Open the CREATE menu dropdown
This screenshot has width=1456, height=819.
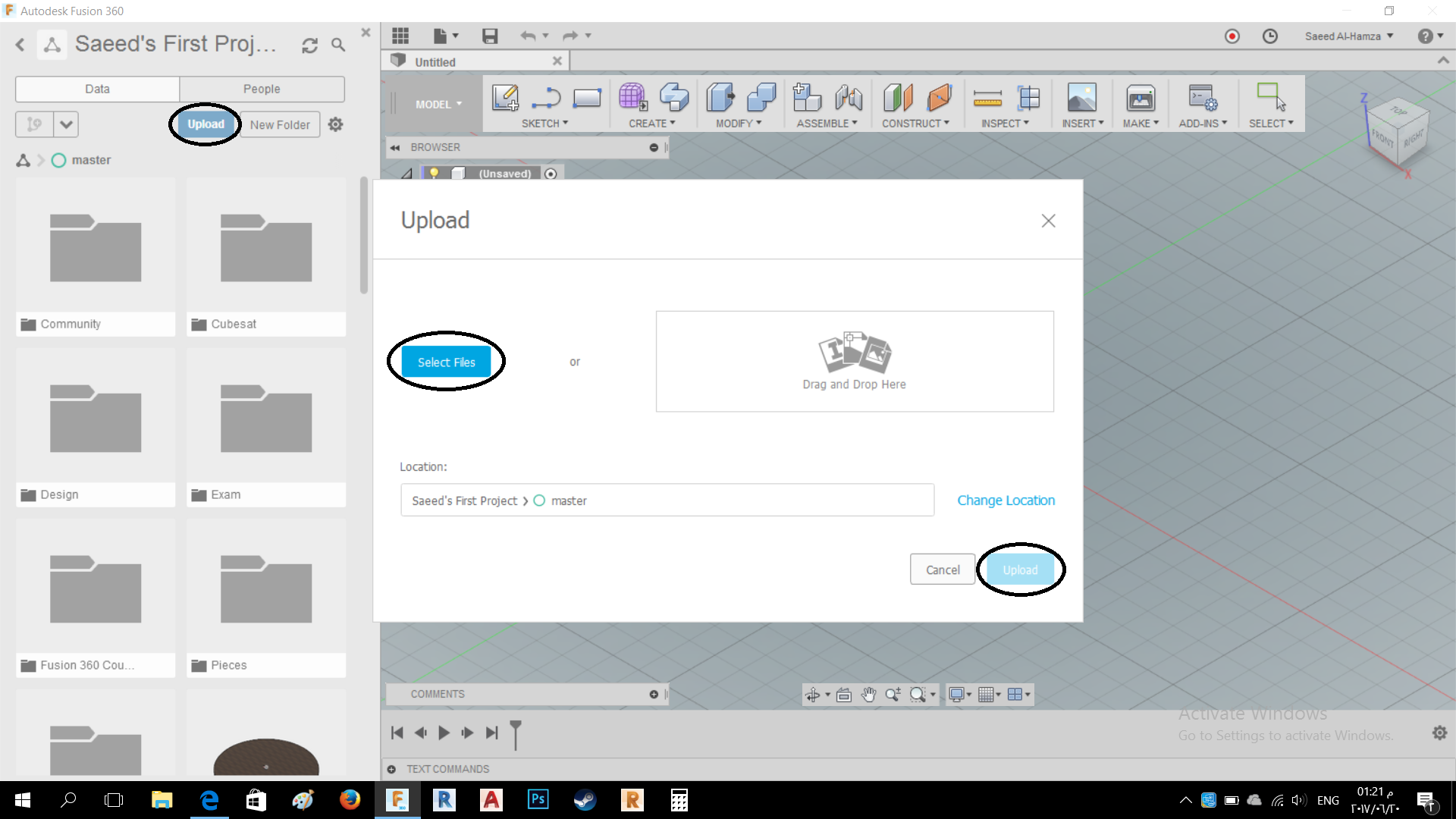point(651,123)
